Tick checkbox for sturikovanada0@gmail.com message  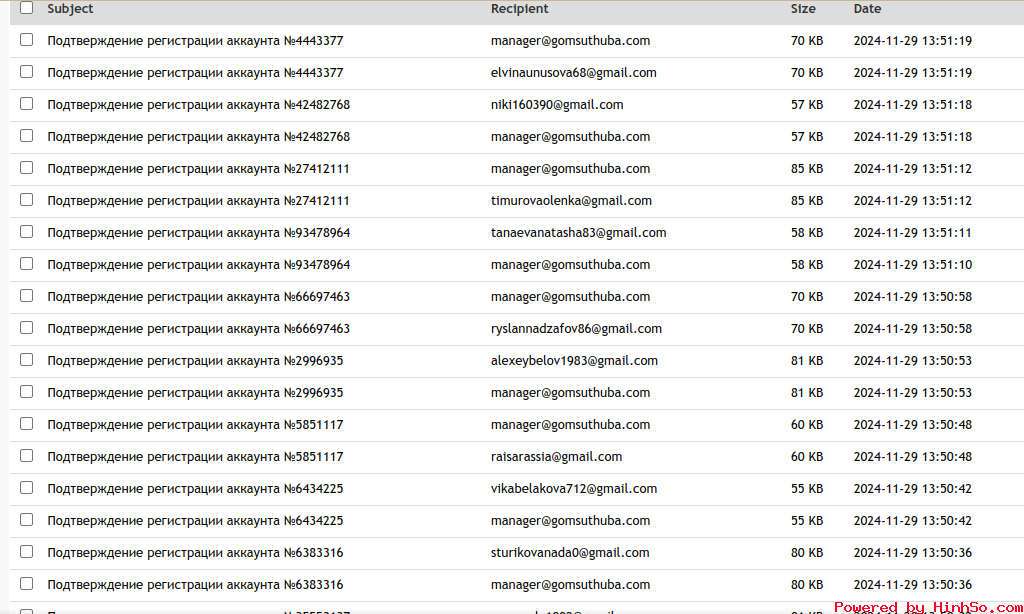26,552
